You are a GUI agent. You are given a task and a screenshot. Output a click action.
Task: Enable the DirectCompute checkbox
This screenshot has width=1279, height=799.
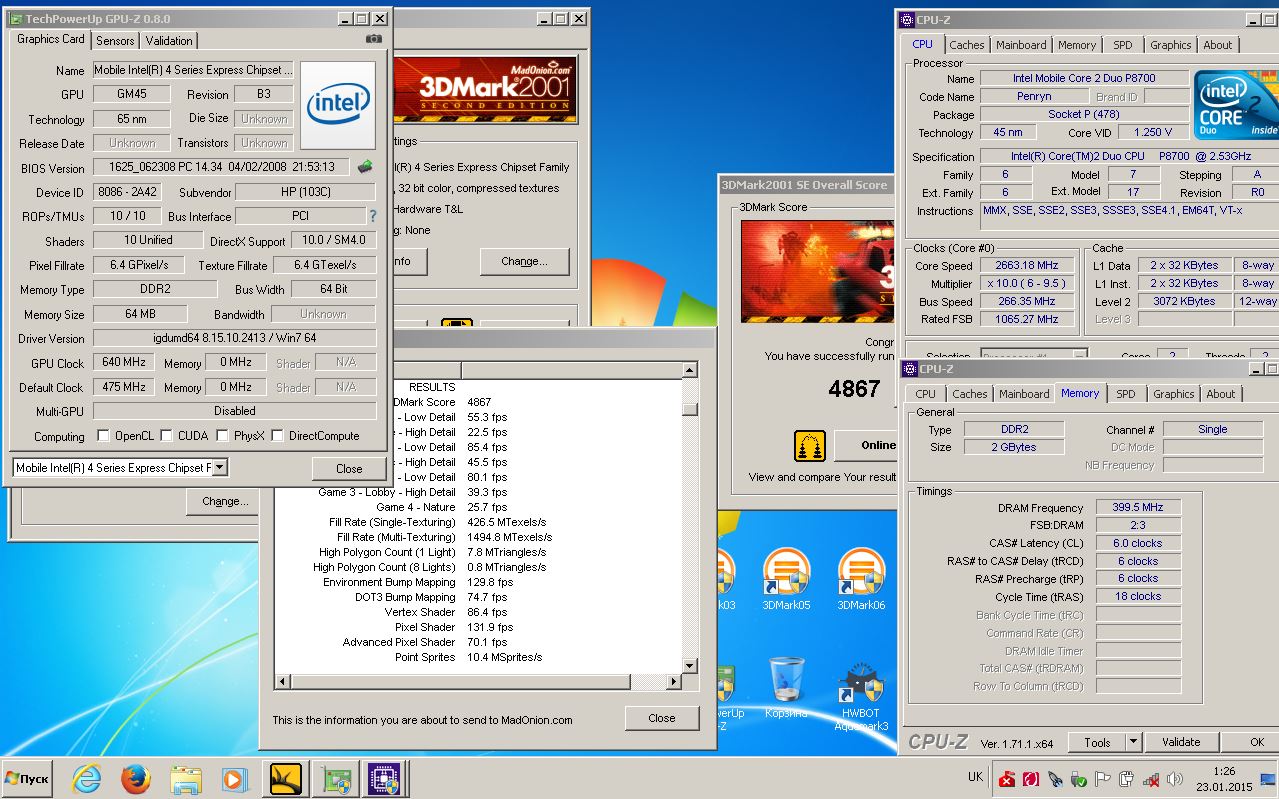pyautogui.click(x=278, y=436)
